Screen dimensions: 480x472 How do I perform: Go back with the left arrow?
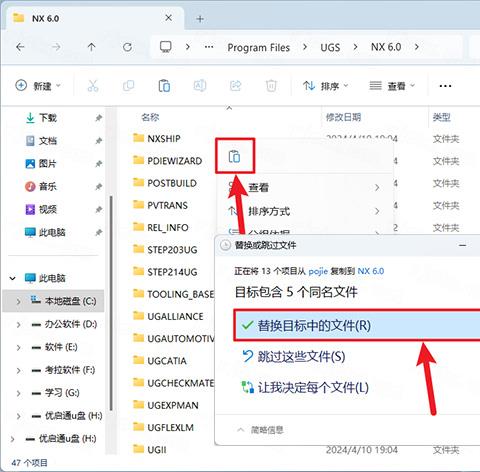20,47
